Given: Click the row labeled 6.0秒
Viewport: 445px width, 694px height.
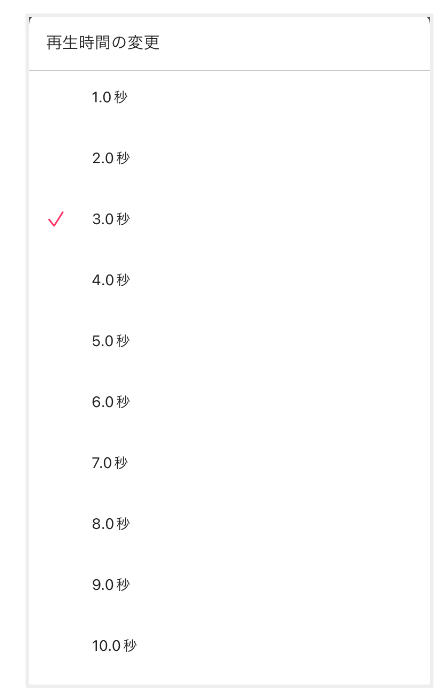Looking at the screenshot, I should (x=229, y=402).
